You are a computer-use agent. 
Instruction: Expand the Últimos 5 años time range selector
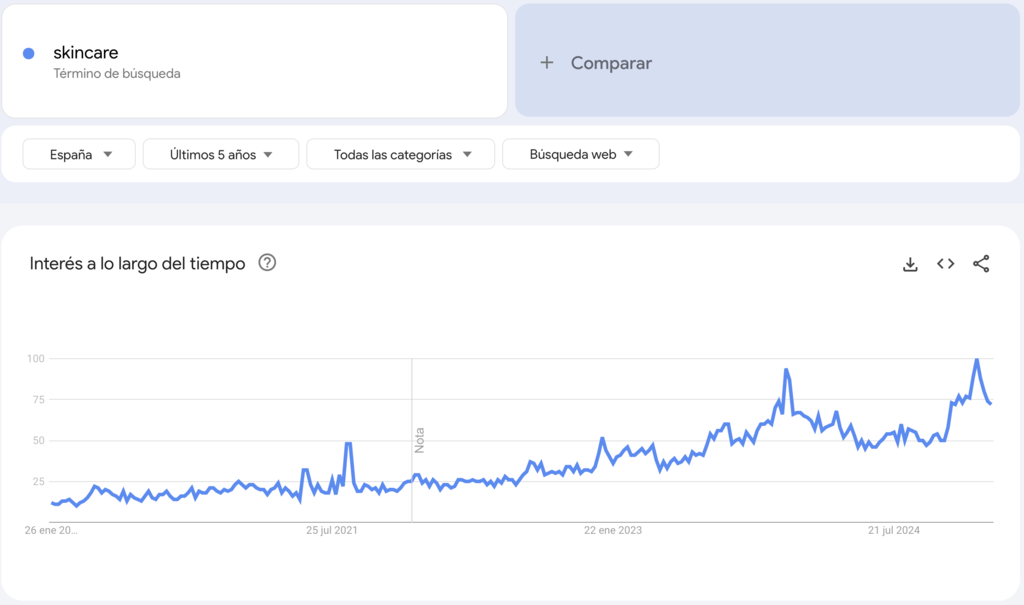[220, 153]
